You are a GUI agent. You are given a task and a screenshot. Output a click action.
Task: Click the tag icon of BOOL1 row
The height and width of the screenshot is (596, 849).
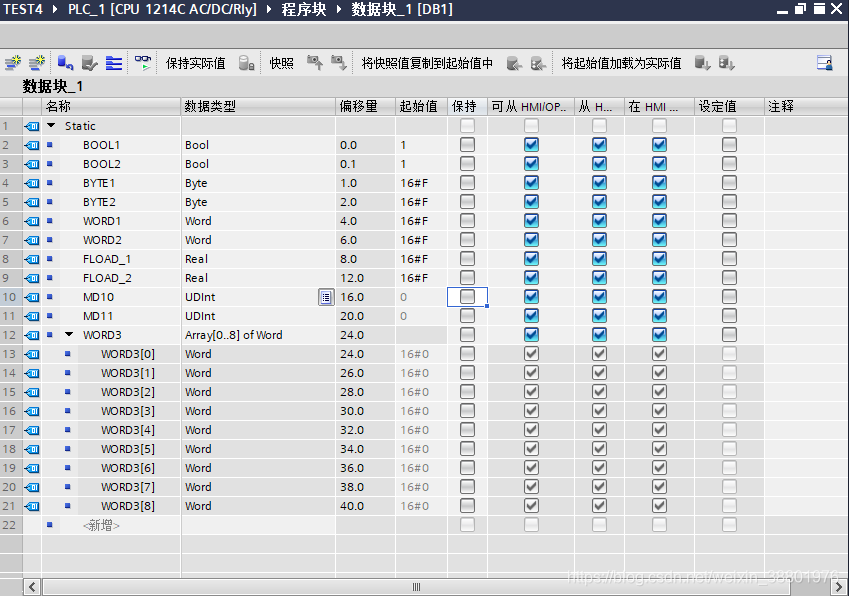click(x=32, y=145)
